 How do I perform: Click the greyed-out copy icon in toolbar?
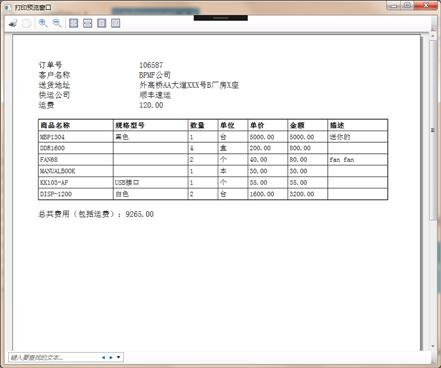27,23
